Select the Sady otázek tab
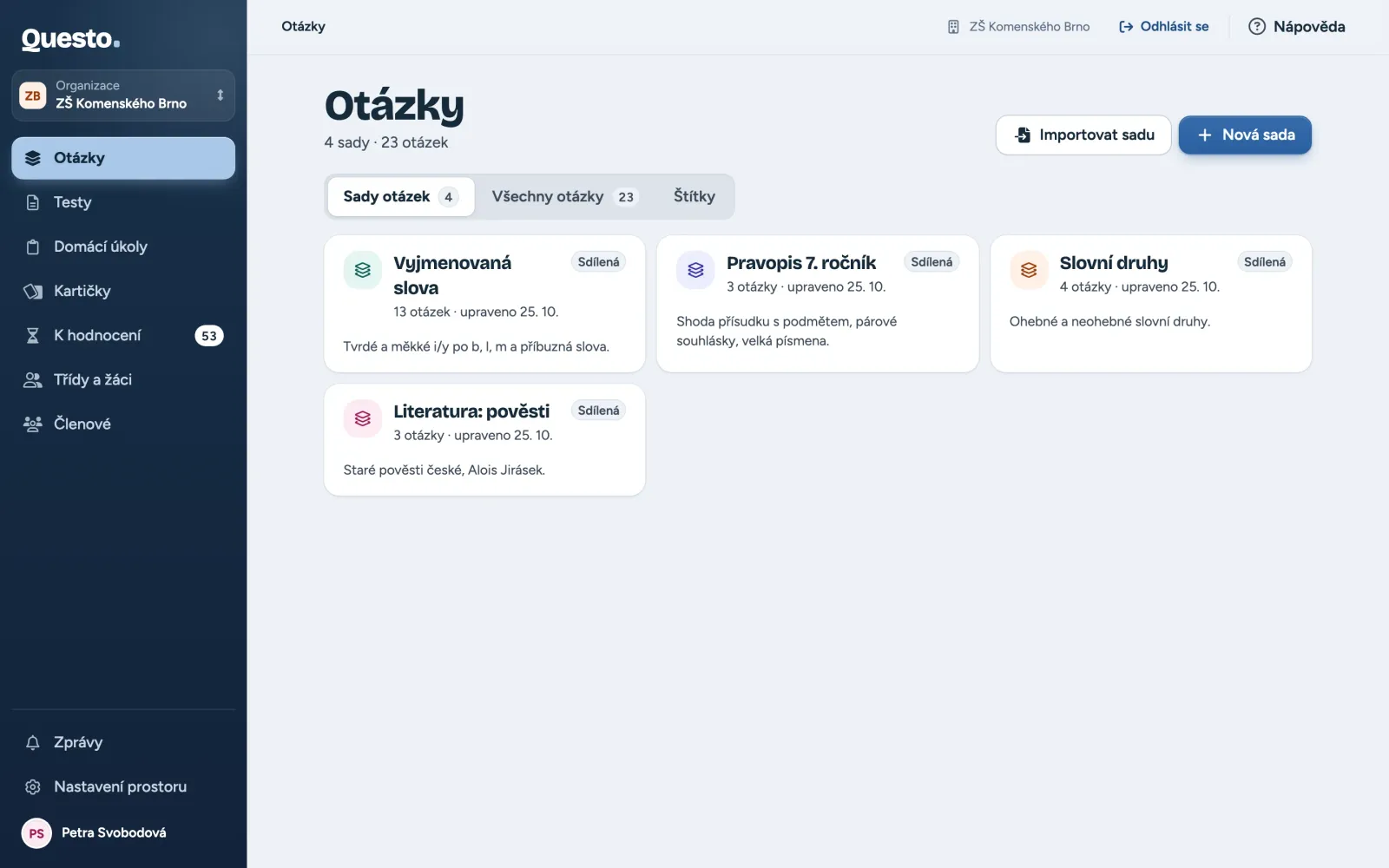Screen dimensions: 1389x868 pyautogui.click(x=401, y=197)
